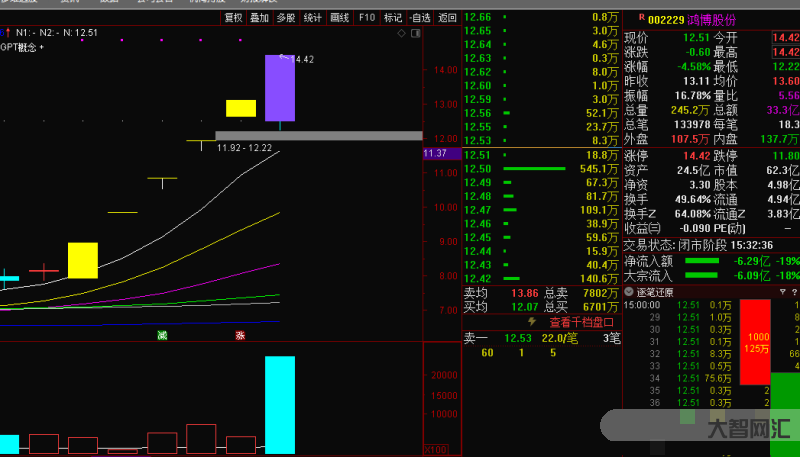Screen dimensions: 800x457
Task: Click the X100 volume scale label
Action: point(435,450)
